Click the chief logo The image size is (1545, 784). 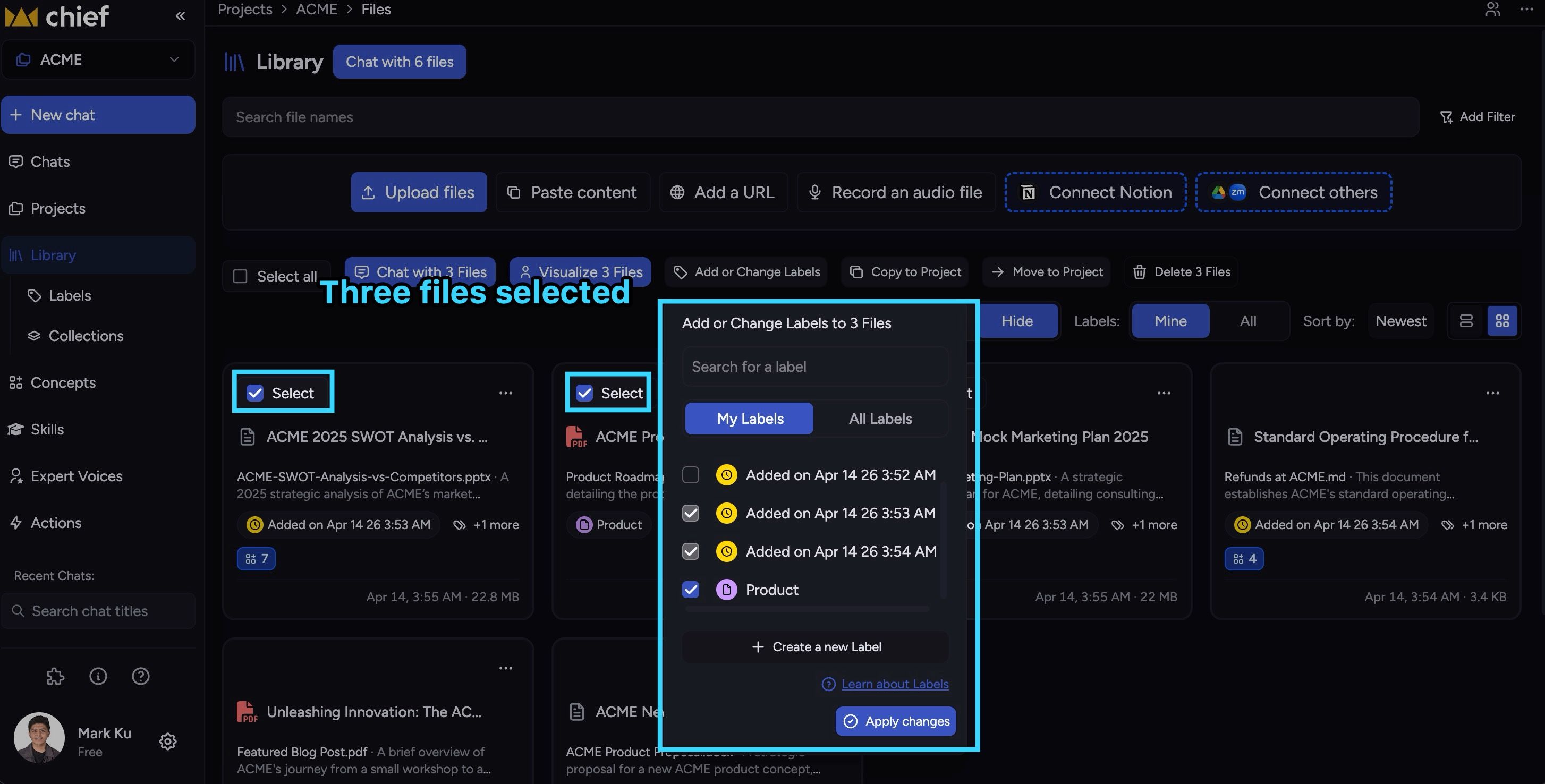(x=57, y=16)
